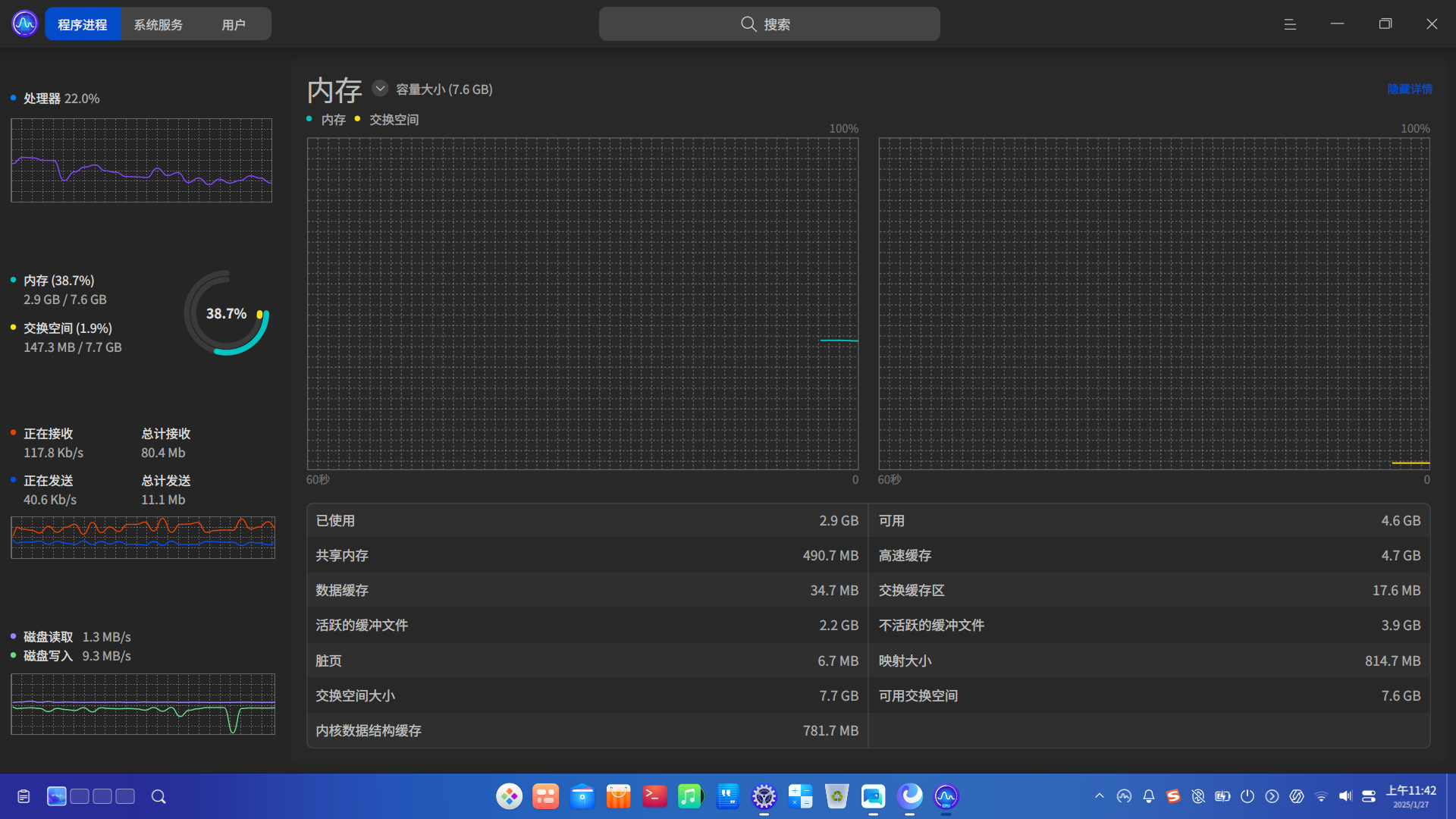Click the 脏页 6.7 MB row
Screen dimensions: 1456x819
pos(587,661)
